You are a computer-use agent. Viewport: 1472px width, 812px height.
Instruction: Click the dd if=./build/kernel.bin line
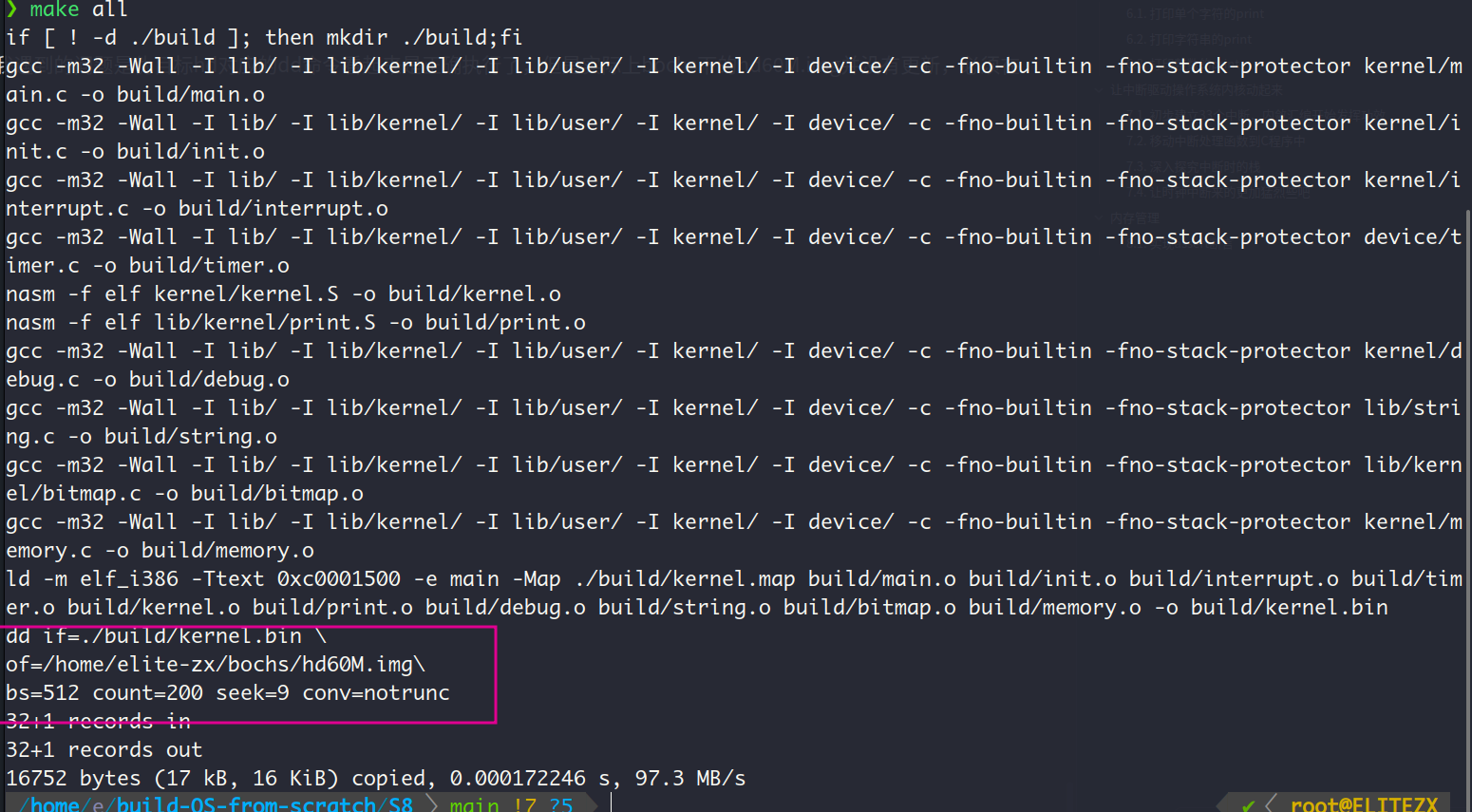coord(166,636)
